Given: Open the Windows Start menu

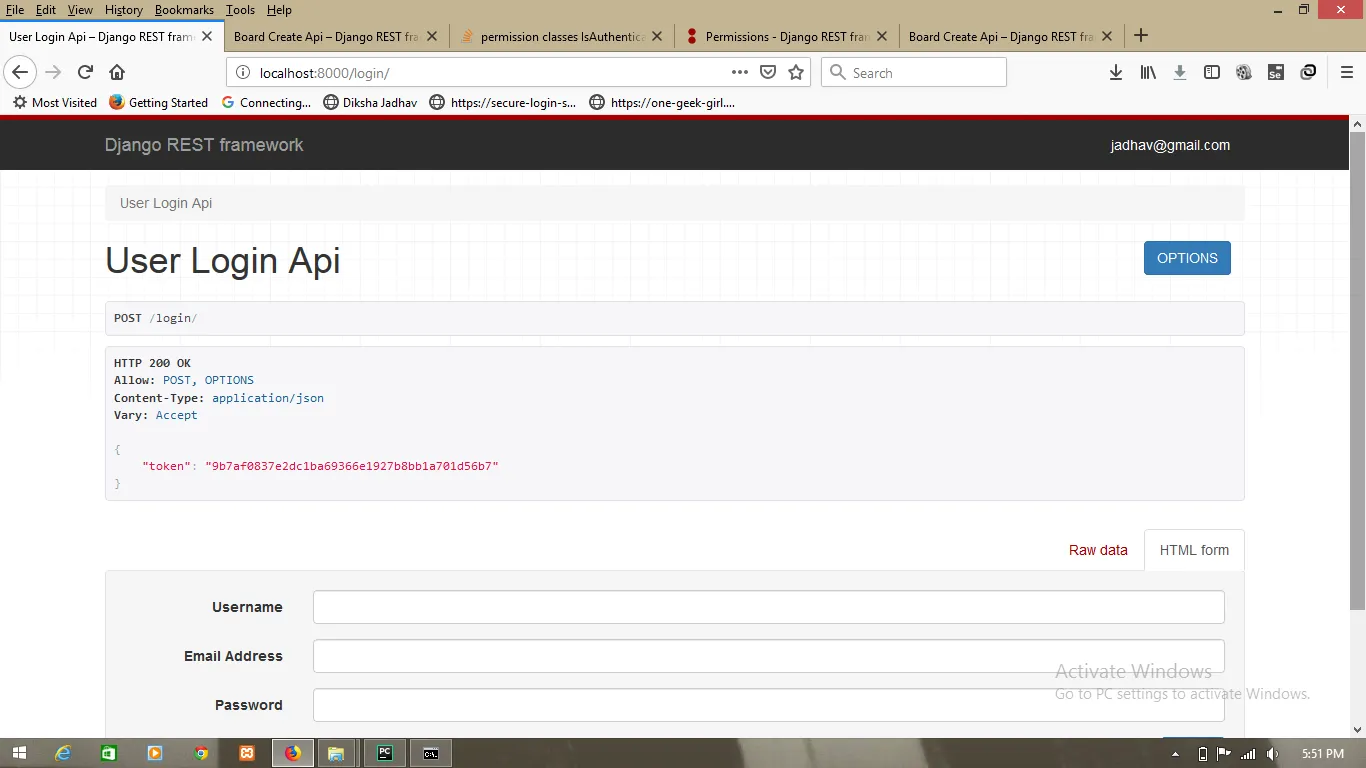Looking at the screenshot, I should pyautogui.click(x=21, y=753).
